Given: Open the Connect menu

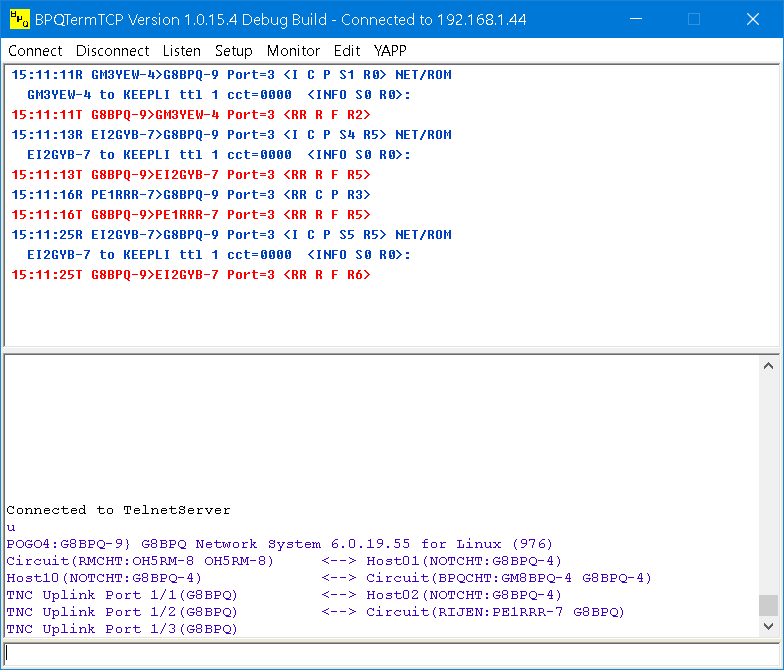Looking at the screenshot, I should pyautogui.click(x=35, y=51).
